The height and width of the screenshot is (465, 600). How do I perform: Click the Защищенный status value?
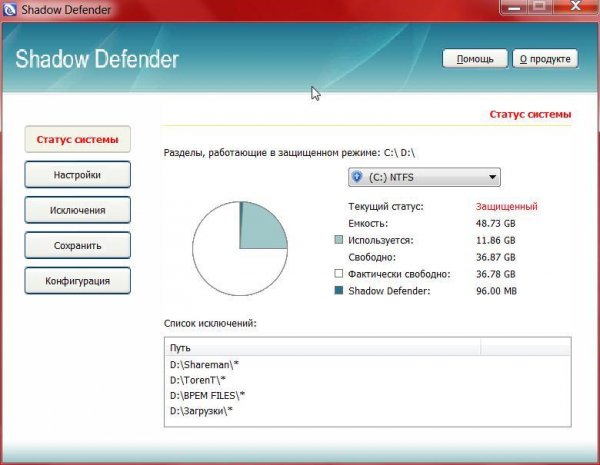tap(507, 207)
